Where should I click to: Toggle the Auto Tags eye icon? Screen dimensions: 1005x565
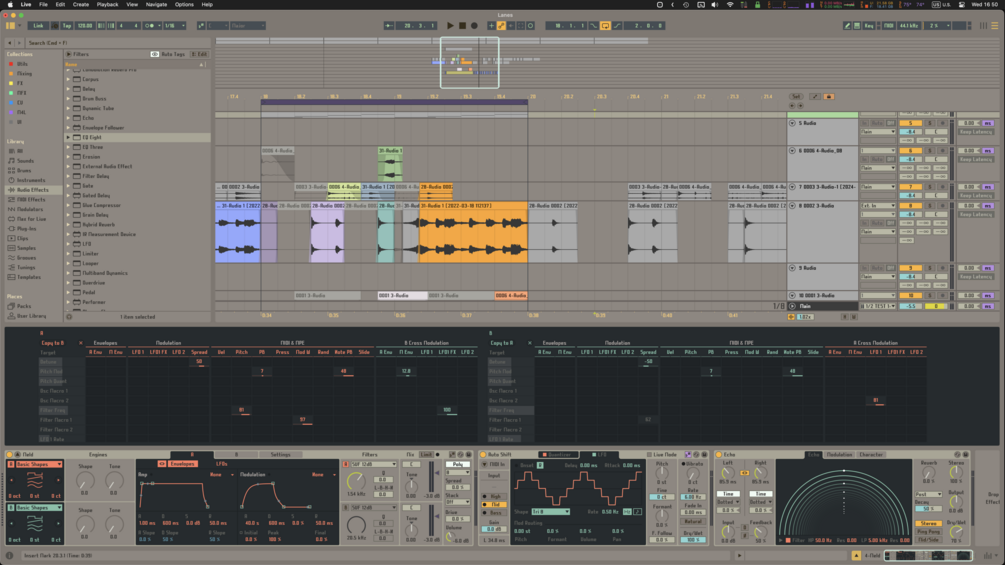pos(154,54)
